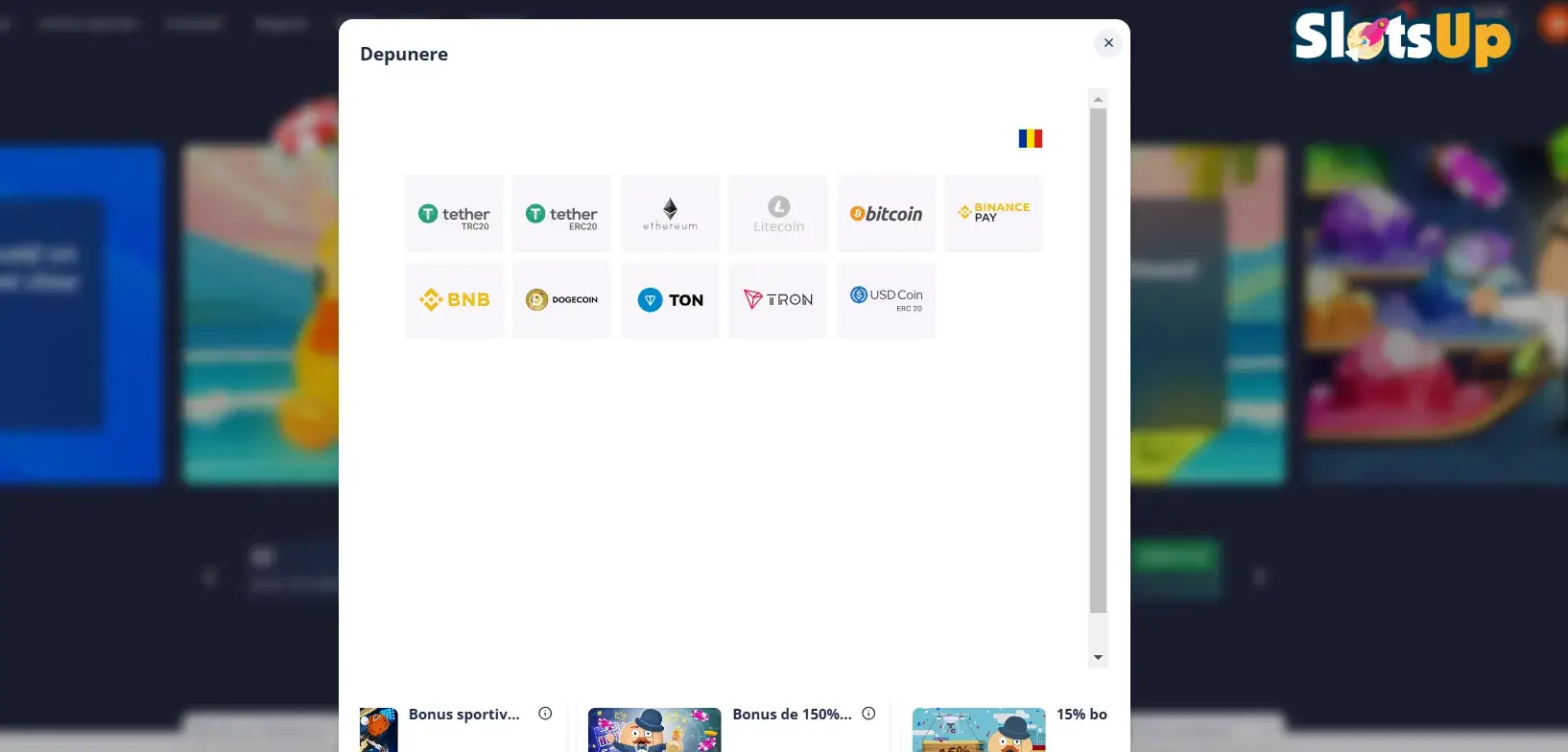Select TRON deposit method
This screenshot has width=1568, height=752.
[778, 299]
